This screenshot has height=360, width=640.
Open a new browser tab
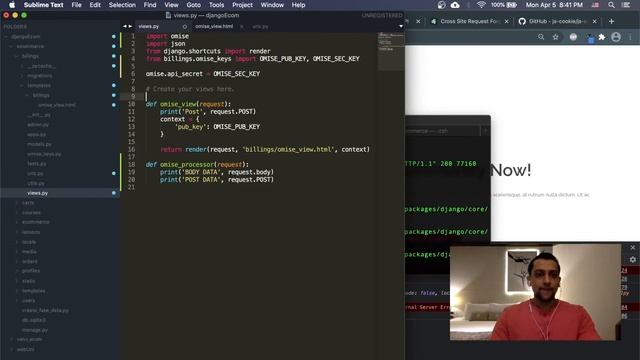(x=611, y=21)
